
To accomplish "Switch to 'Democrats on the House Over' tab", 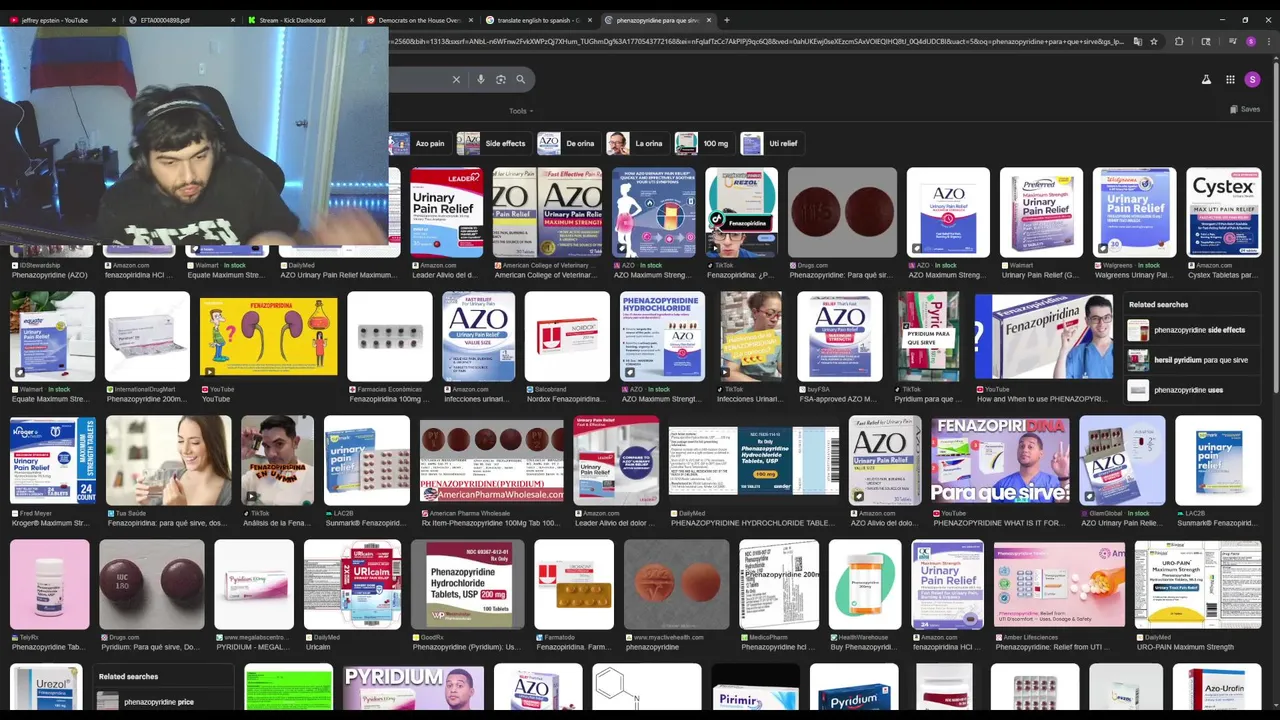I will 419,20.
